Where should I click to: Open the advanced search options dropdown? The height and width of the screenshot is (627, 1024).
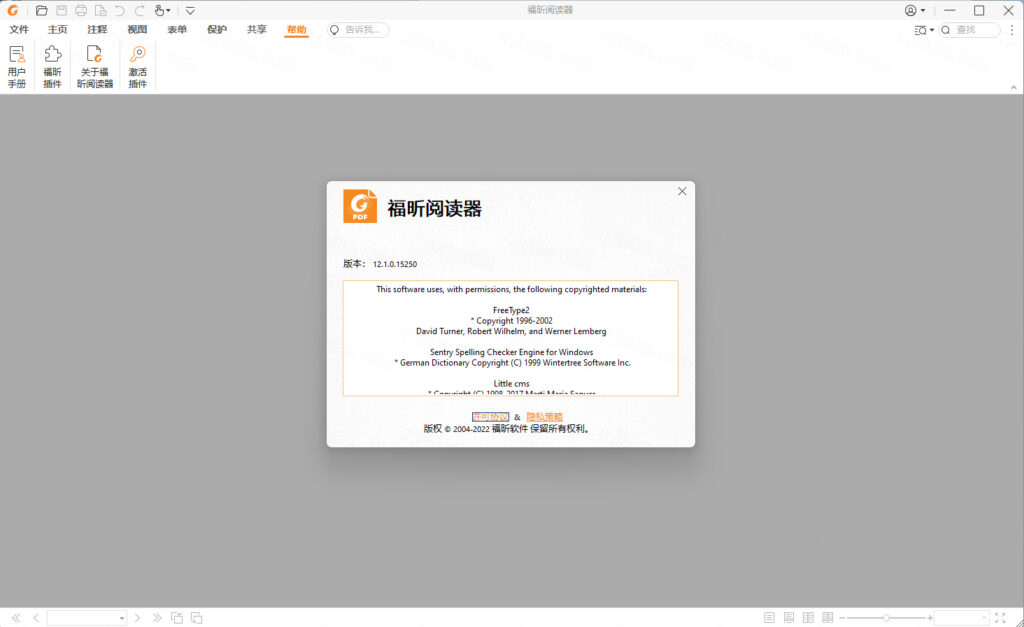924,30
